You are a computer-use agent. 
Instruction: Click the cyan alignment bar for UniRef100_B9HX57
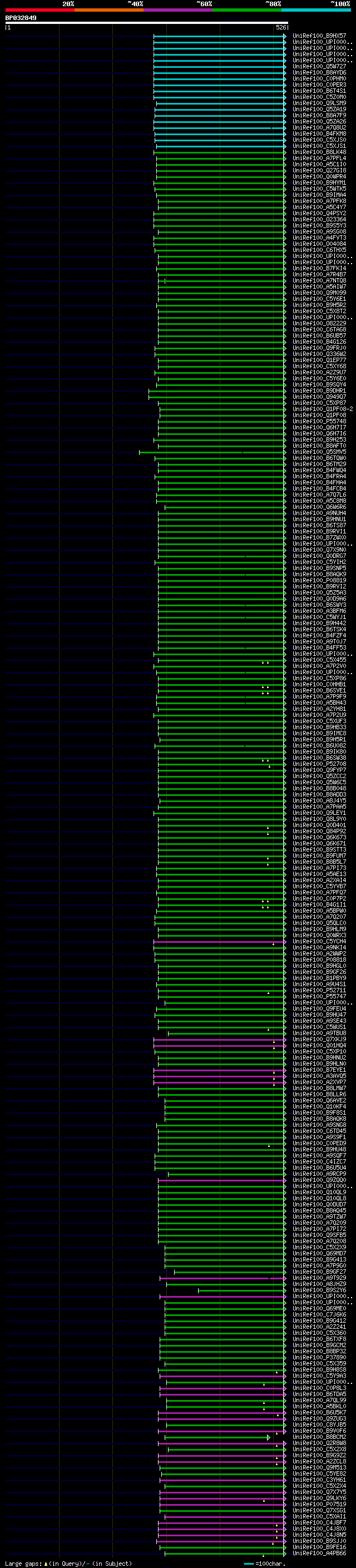220,37
